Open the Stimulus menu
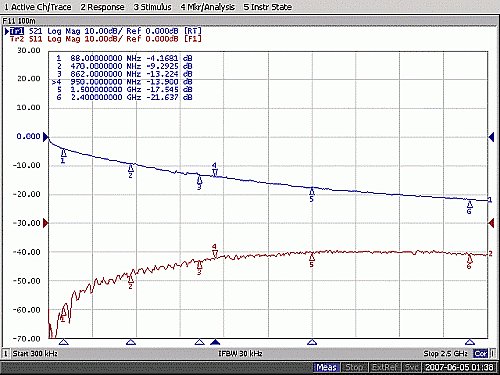500x375 pixels. (x=152, y=7)
